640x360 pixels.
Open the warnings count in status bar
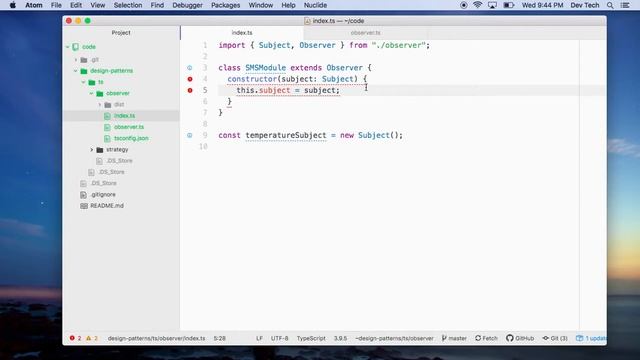[92, 338]
